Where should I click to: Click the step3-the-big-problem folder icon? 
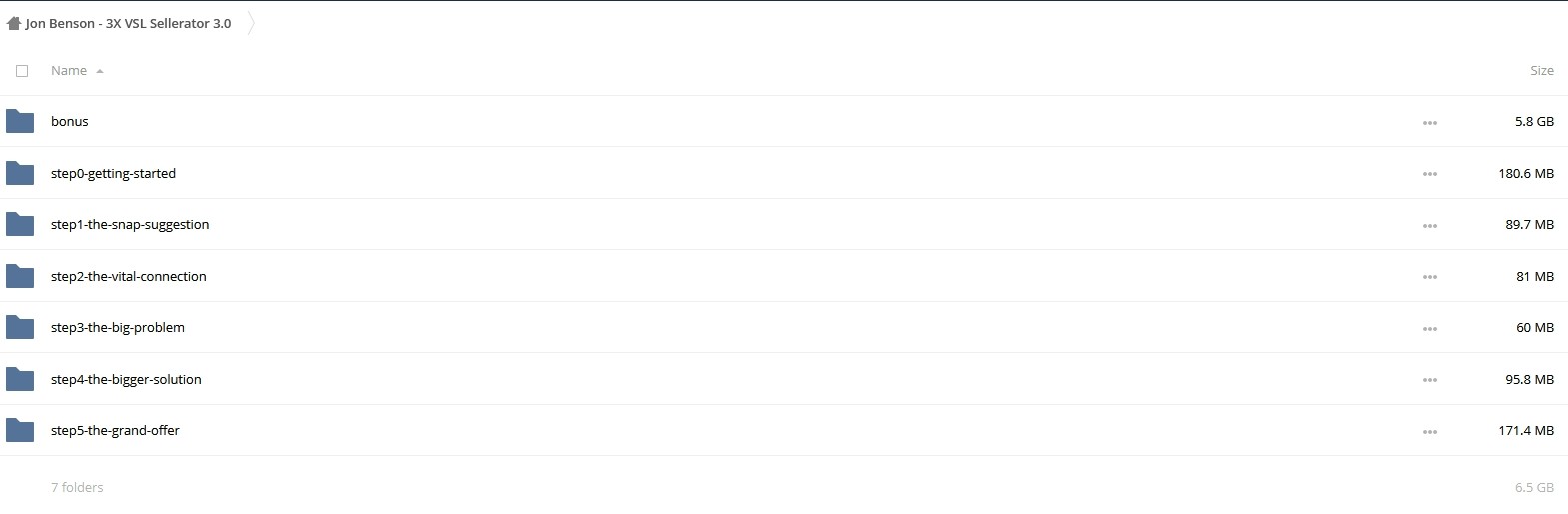pos(20,327)
